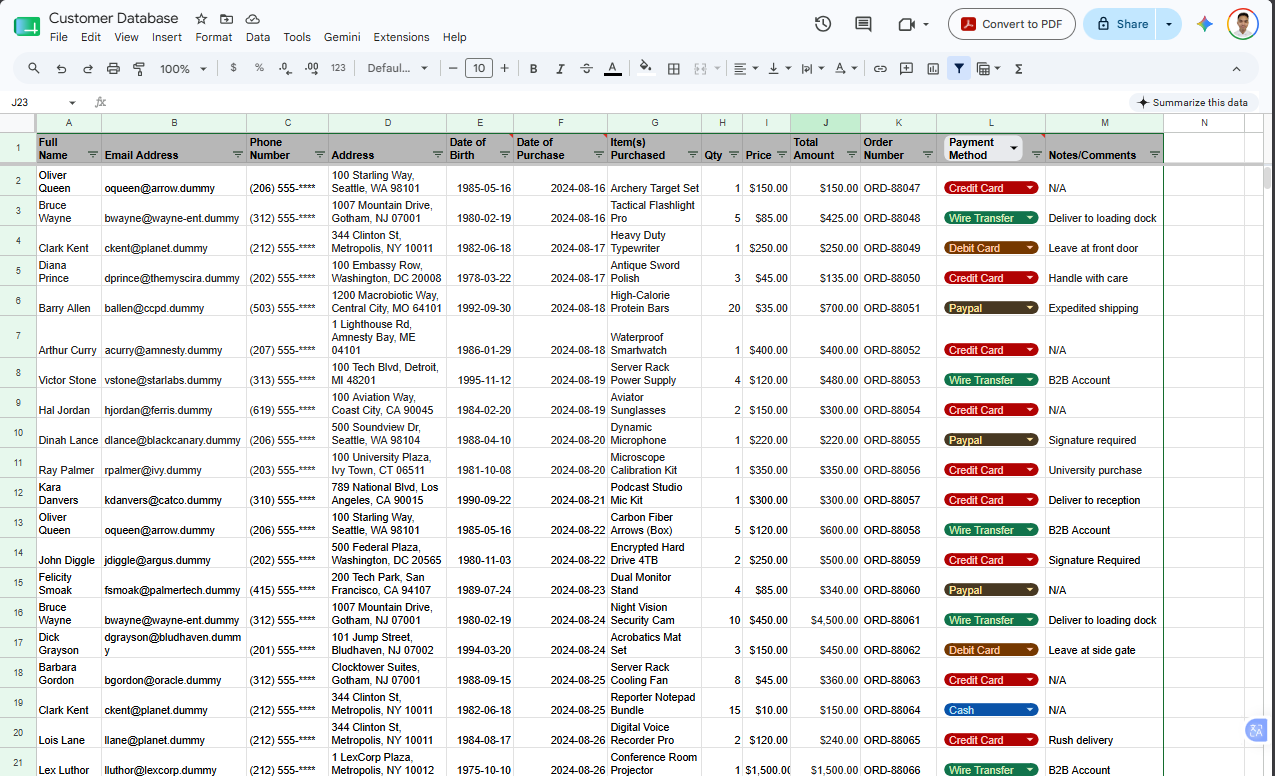View the cloud document status
The image size is (1275, 776).
pos(253,19)
